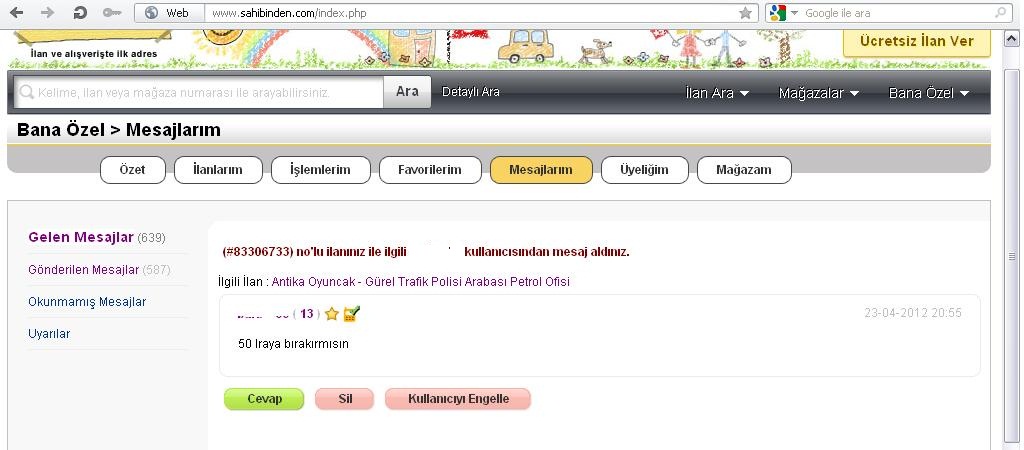Screen dimensions: 1024x450
Task: Expand the Bana Özel menu
Action: point(929,93)
